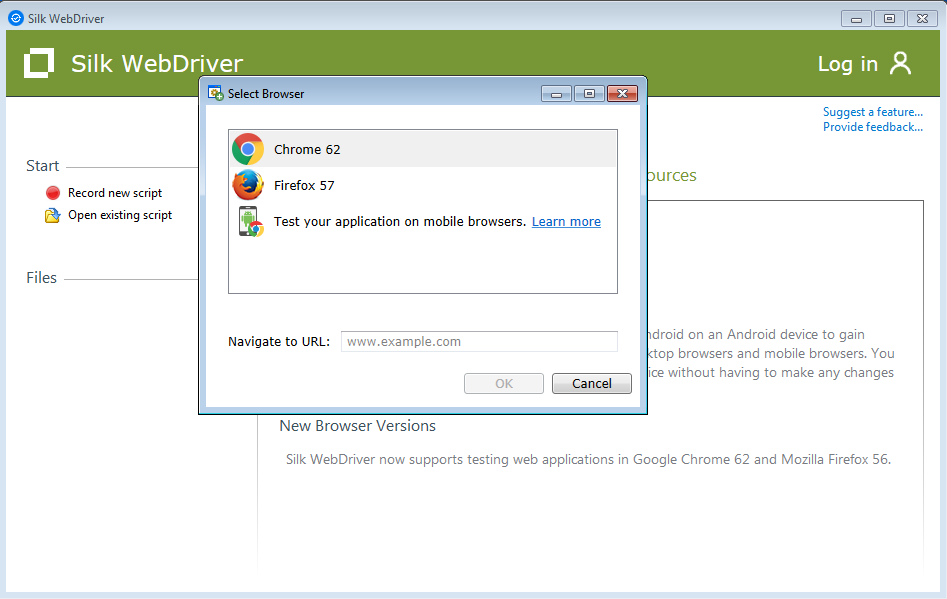Click the Files section heading

click(41, 278)
